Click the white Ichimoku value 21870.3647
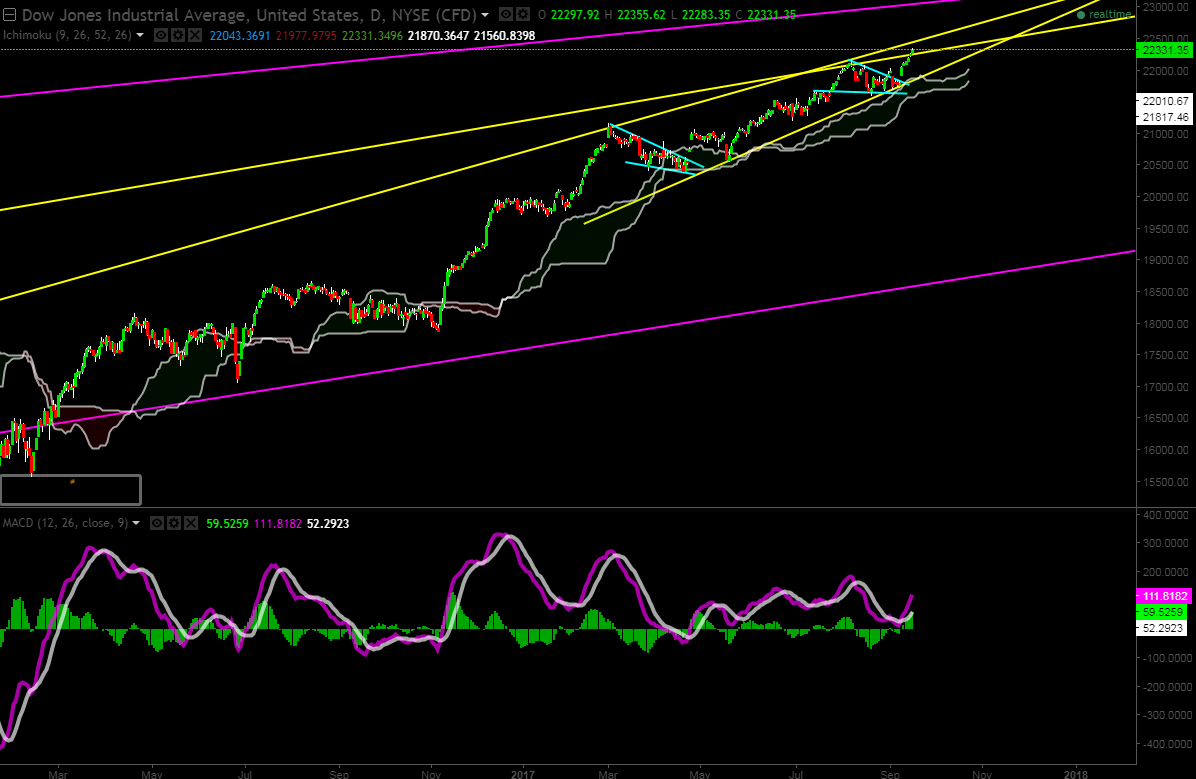The image size is (1196, 779). (439, 36)
